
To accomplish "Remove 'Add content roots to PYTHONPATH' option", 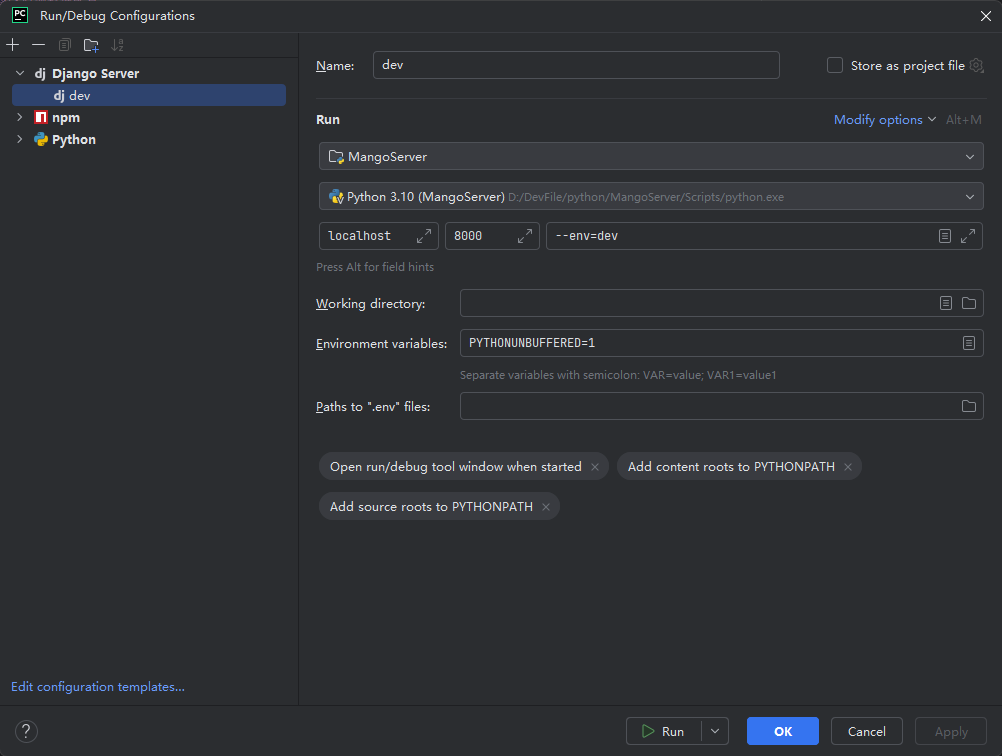I will point(848,467).
